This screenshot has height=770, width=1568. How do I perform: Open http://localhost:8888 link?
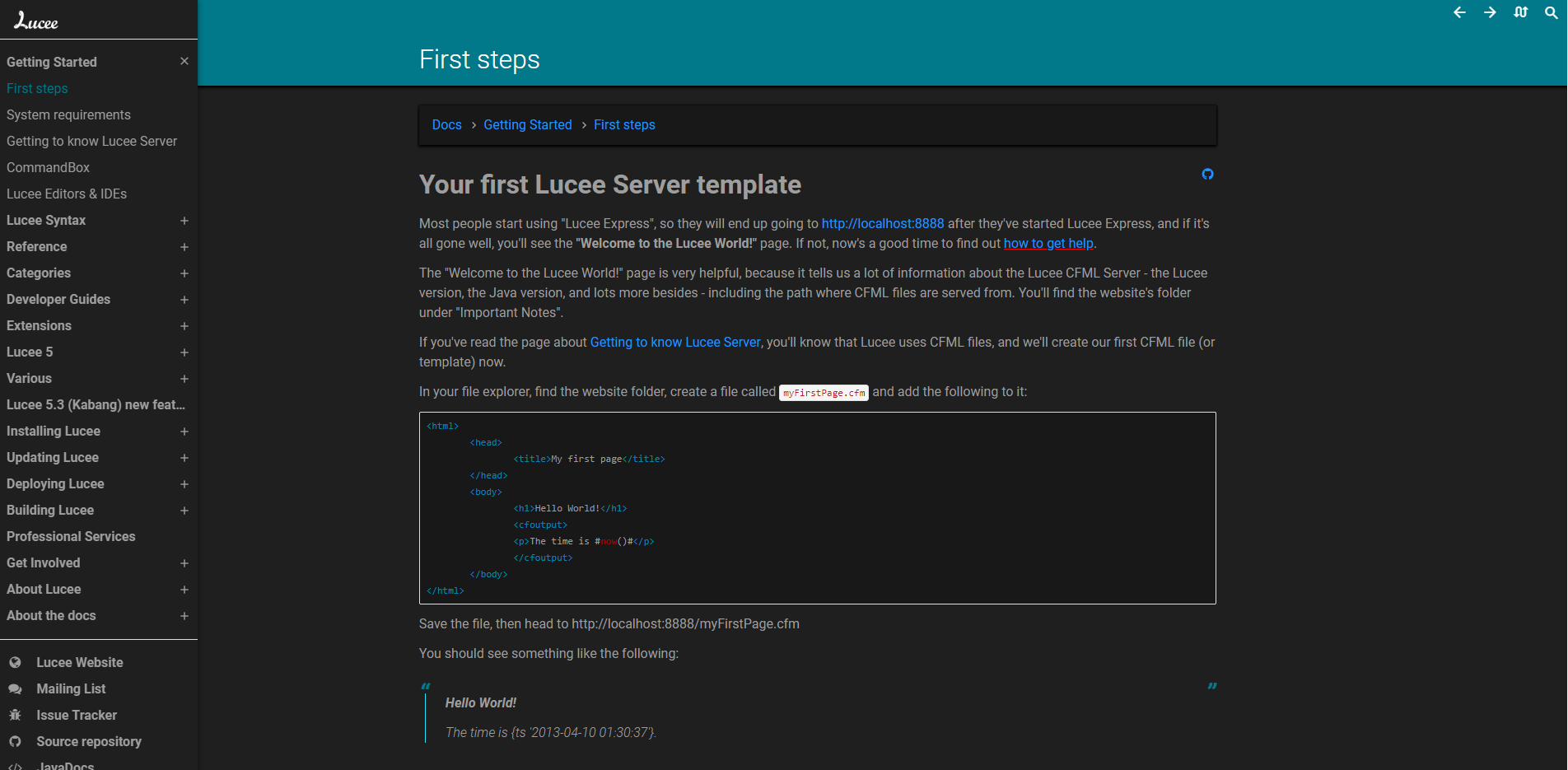[883, 223]
